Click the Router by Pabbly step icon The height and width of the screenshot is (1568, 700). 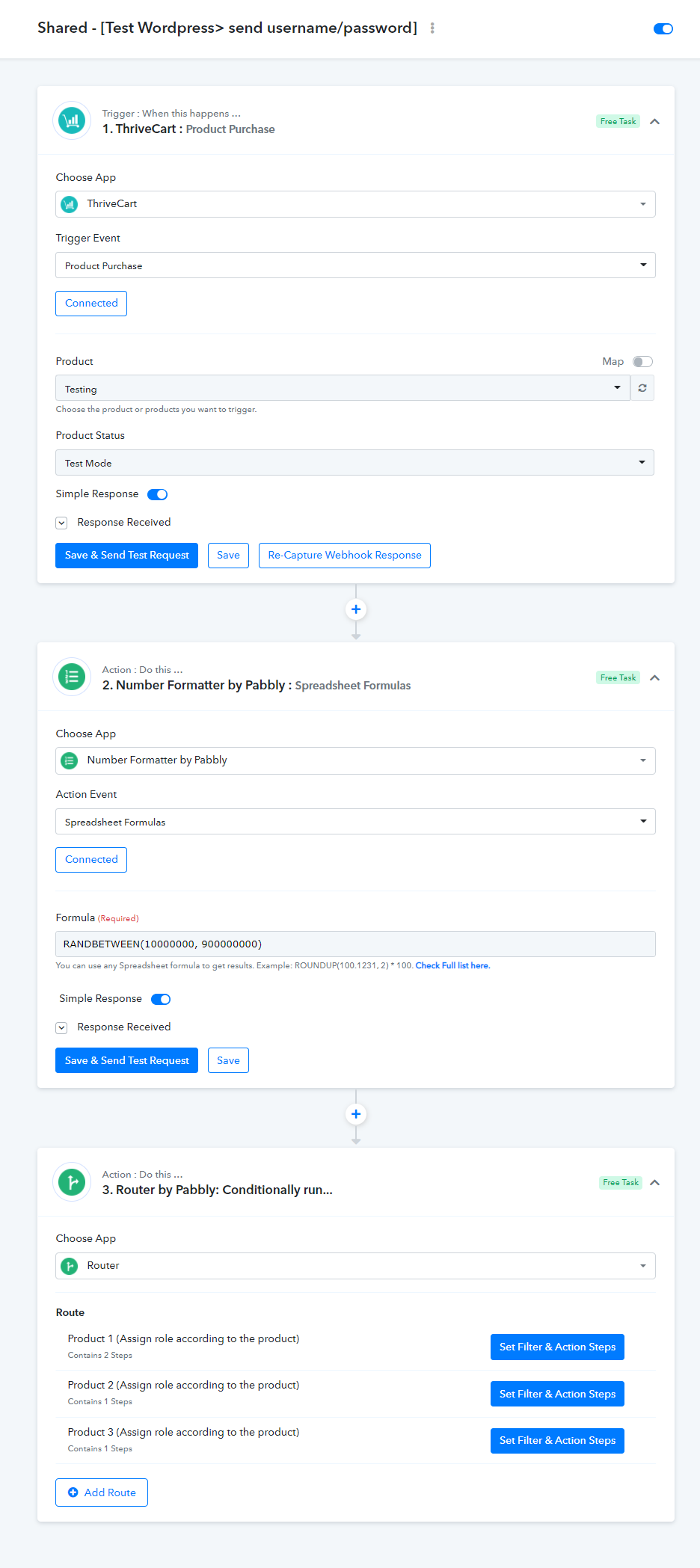click(x=72, y=1182)
